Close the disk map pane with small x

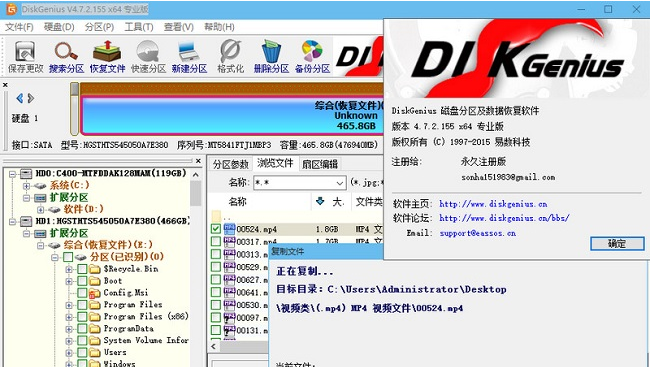coord(5,85)
